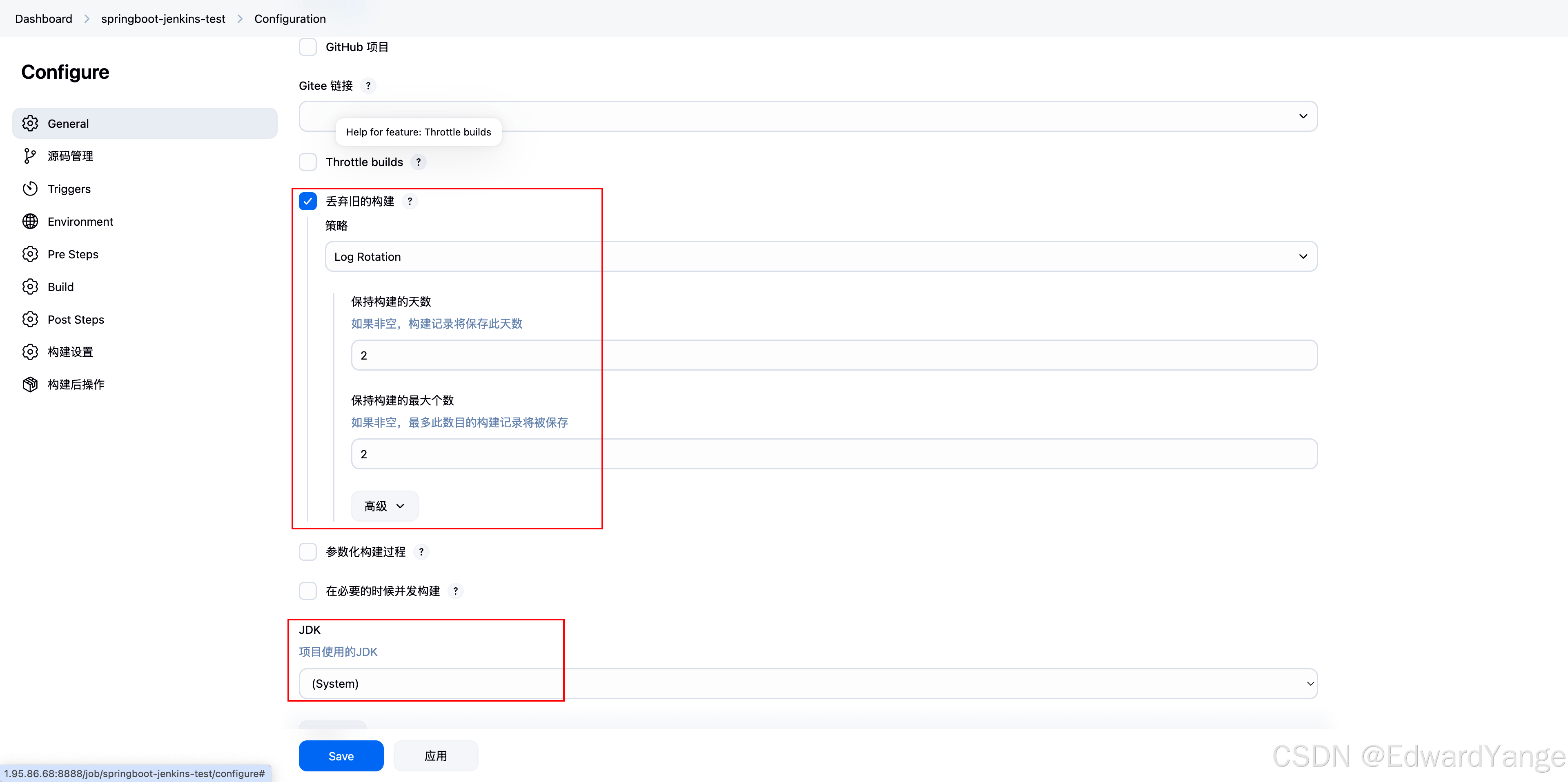Open help for Gitee 链接
Screen dimensions: 1568x782
coord(368,86)
